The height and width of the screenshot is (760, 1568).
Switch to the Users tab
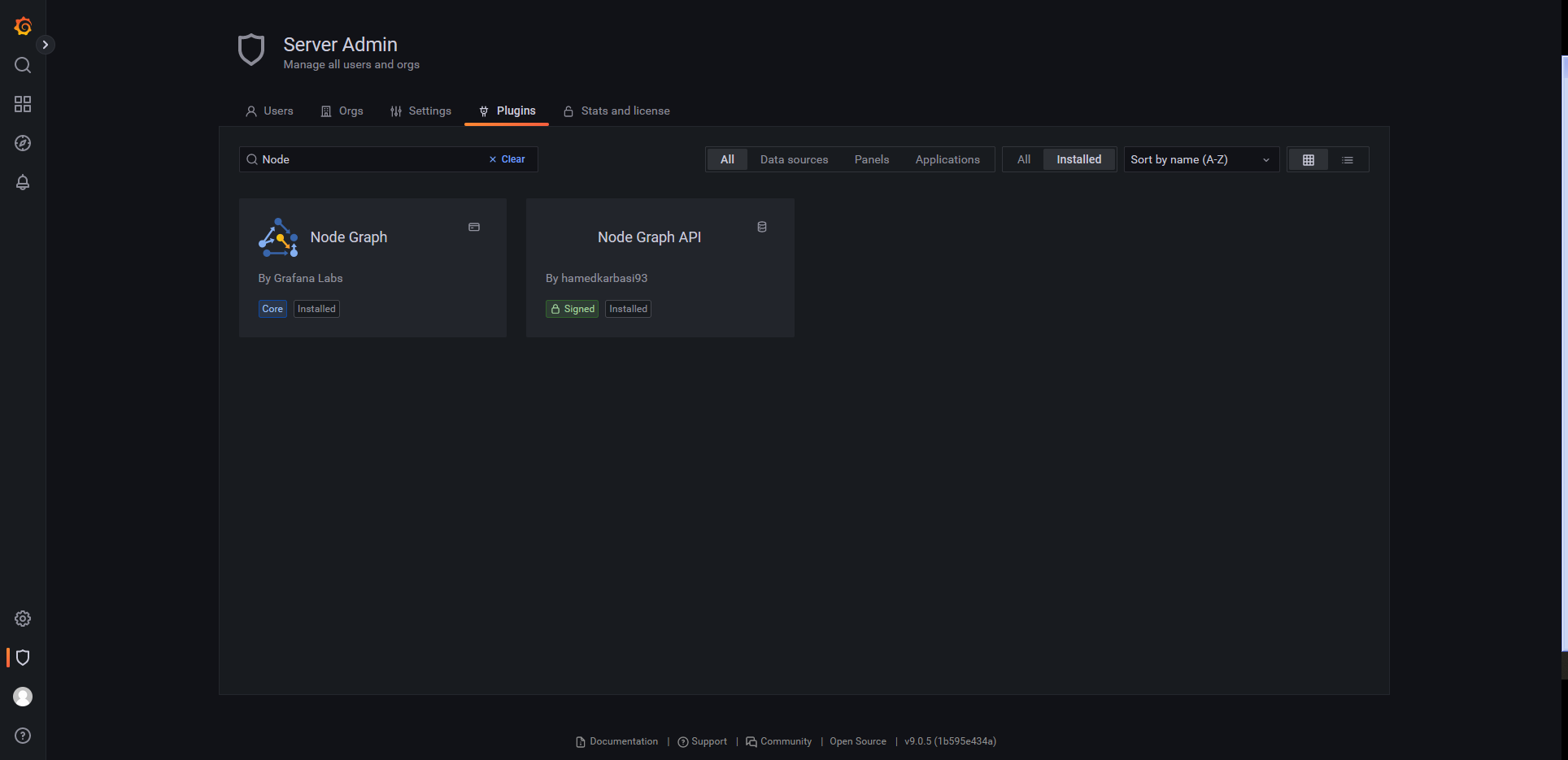coord(269,111)
